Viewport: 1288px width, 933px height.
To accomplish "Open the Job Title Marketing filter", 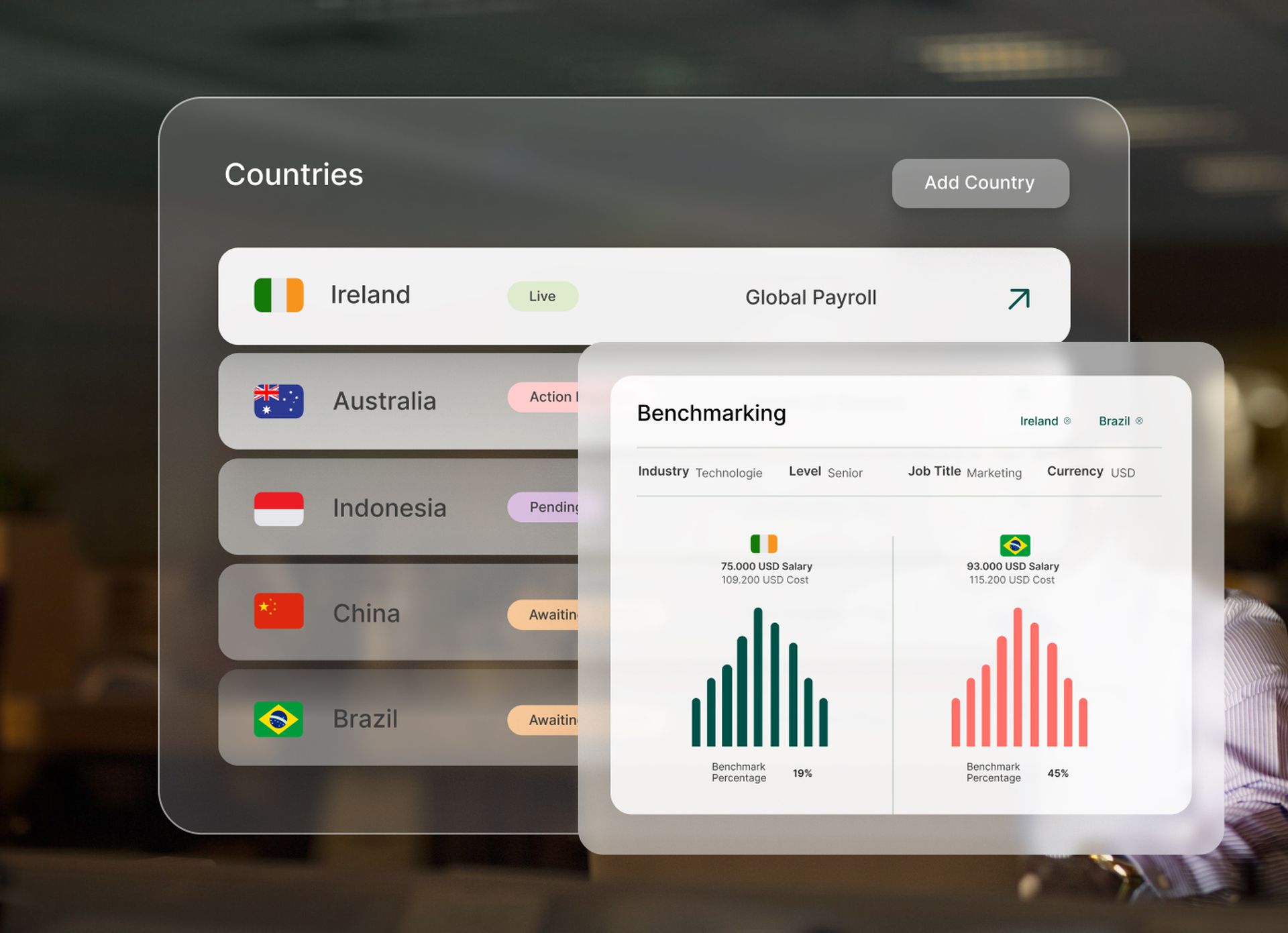I will click(x=994, y=473).
